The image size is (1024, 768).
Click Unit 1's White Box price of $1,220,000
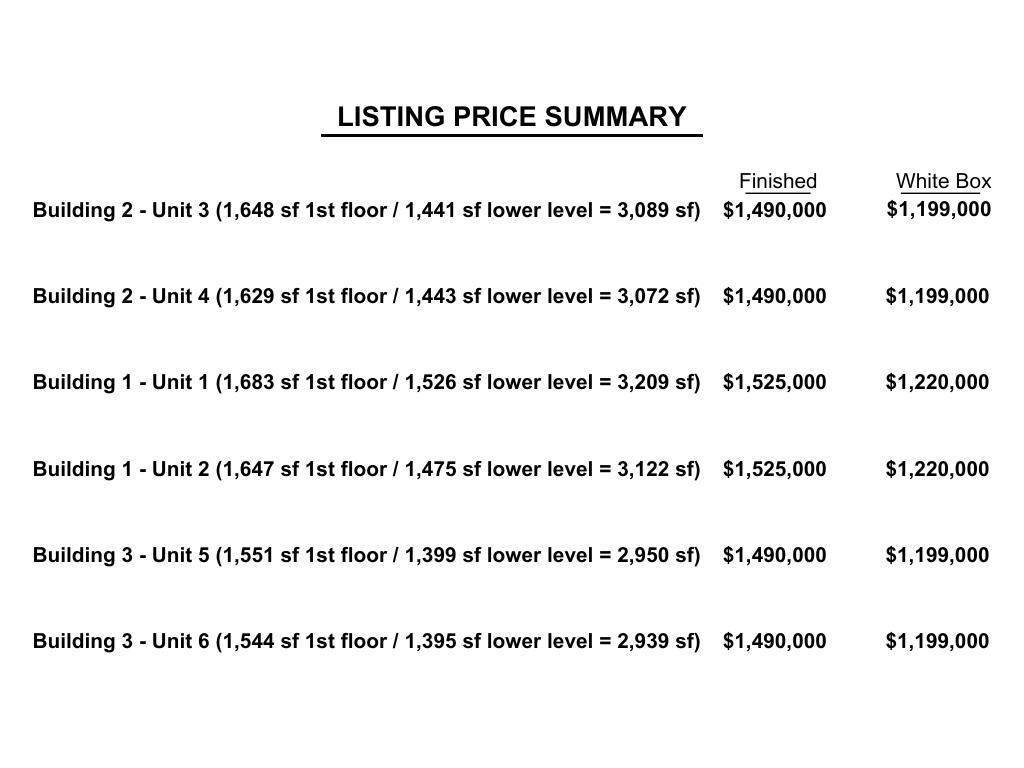pos(937,382)
